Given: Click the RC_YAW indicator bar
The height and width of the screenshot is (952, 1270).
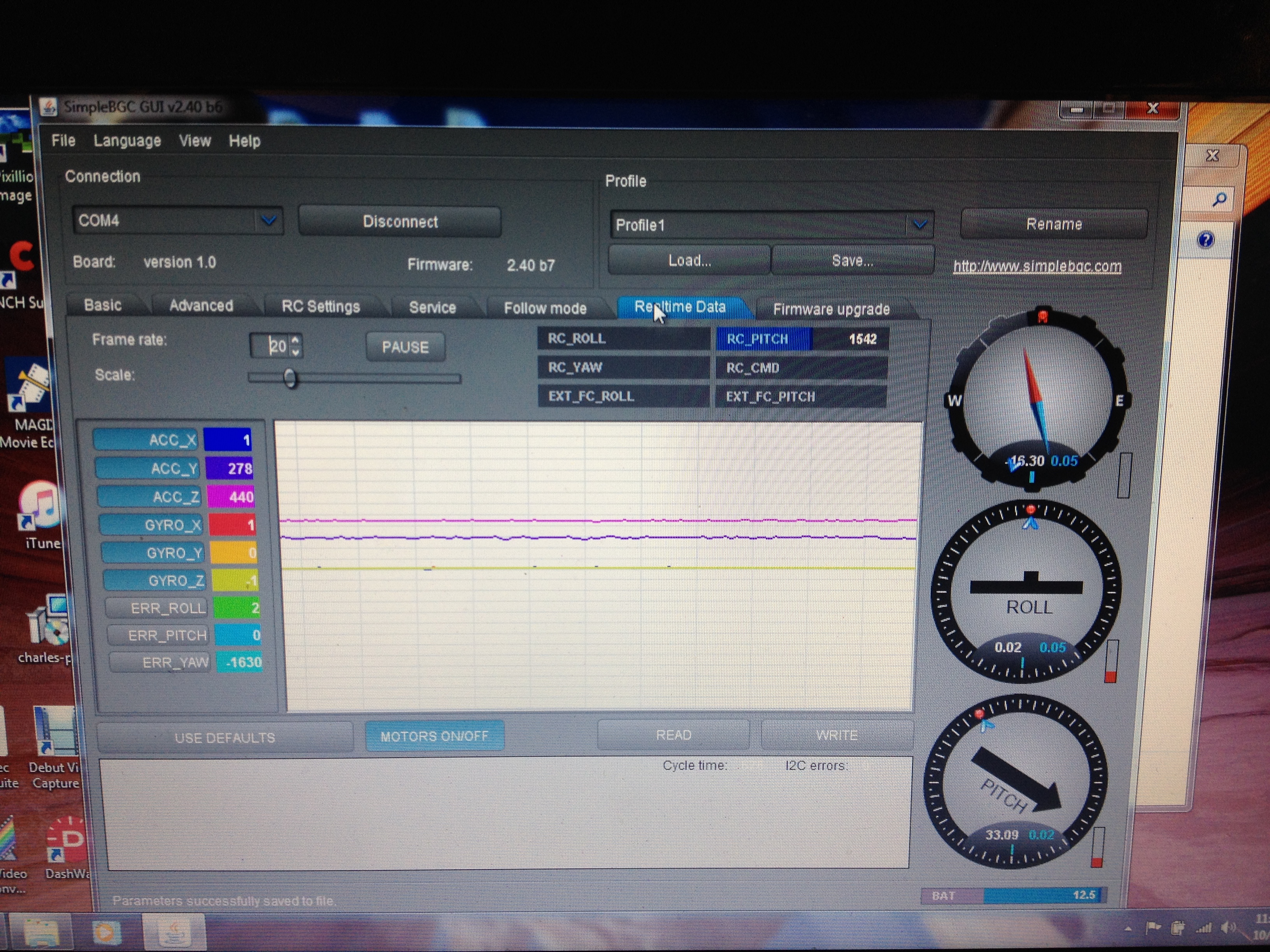Looking at the screenshot, I should click(623, 367).
